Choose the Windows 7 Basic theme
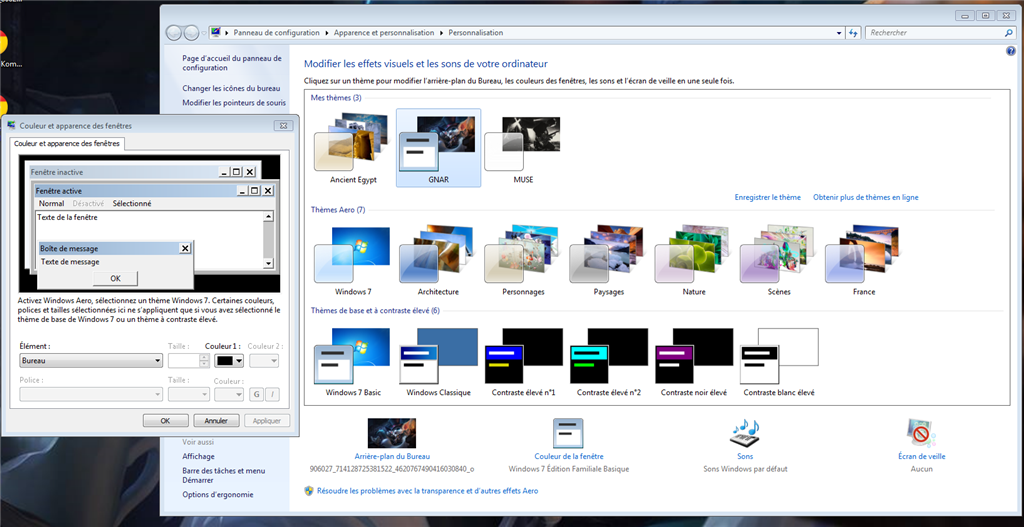The image size is (1024, 527). (x=353, y=362)
